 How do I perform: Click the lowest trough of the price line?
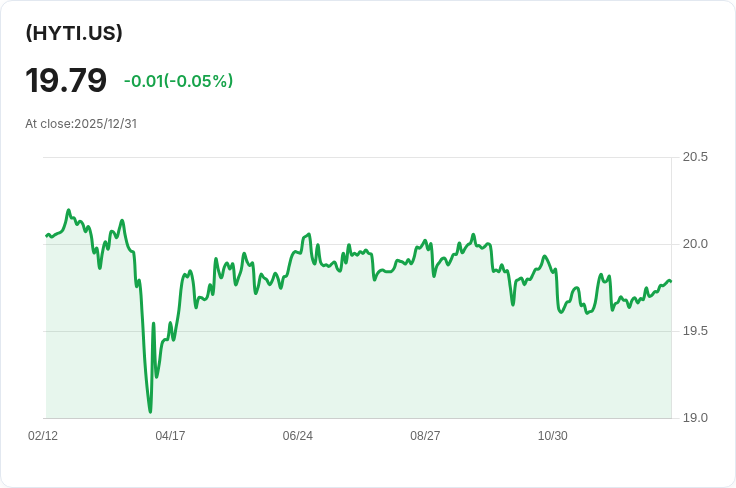[150, 411]
